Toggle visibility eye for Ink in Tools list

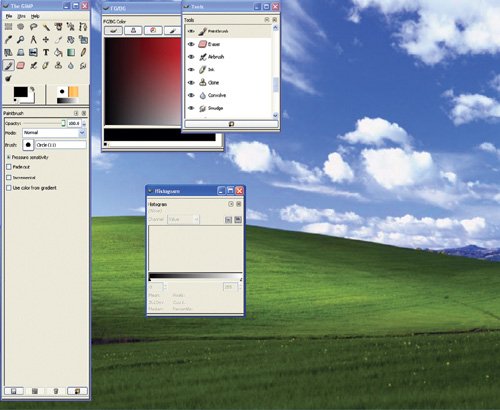click(x=191, y=70)
